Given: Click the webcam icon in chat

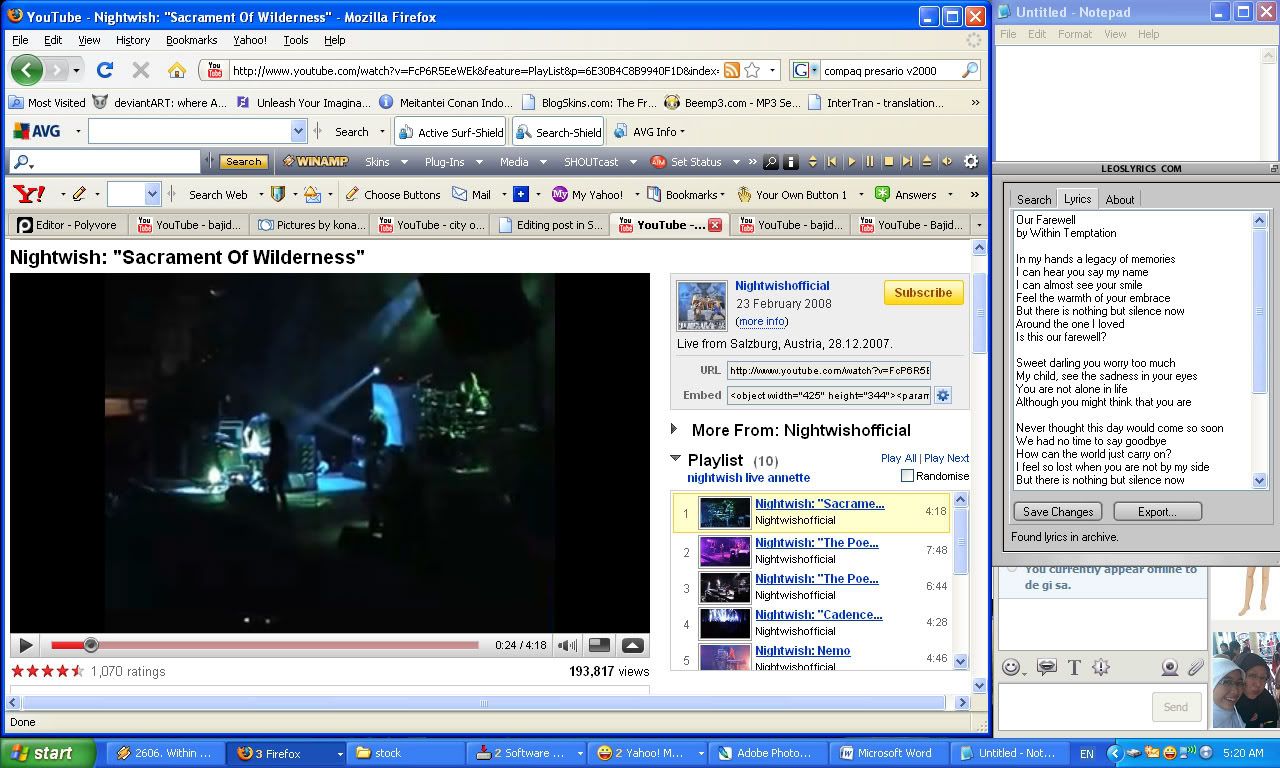Looking at the screenshot, I should [x=1169, y=667].
